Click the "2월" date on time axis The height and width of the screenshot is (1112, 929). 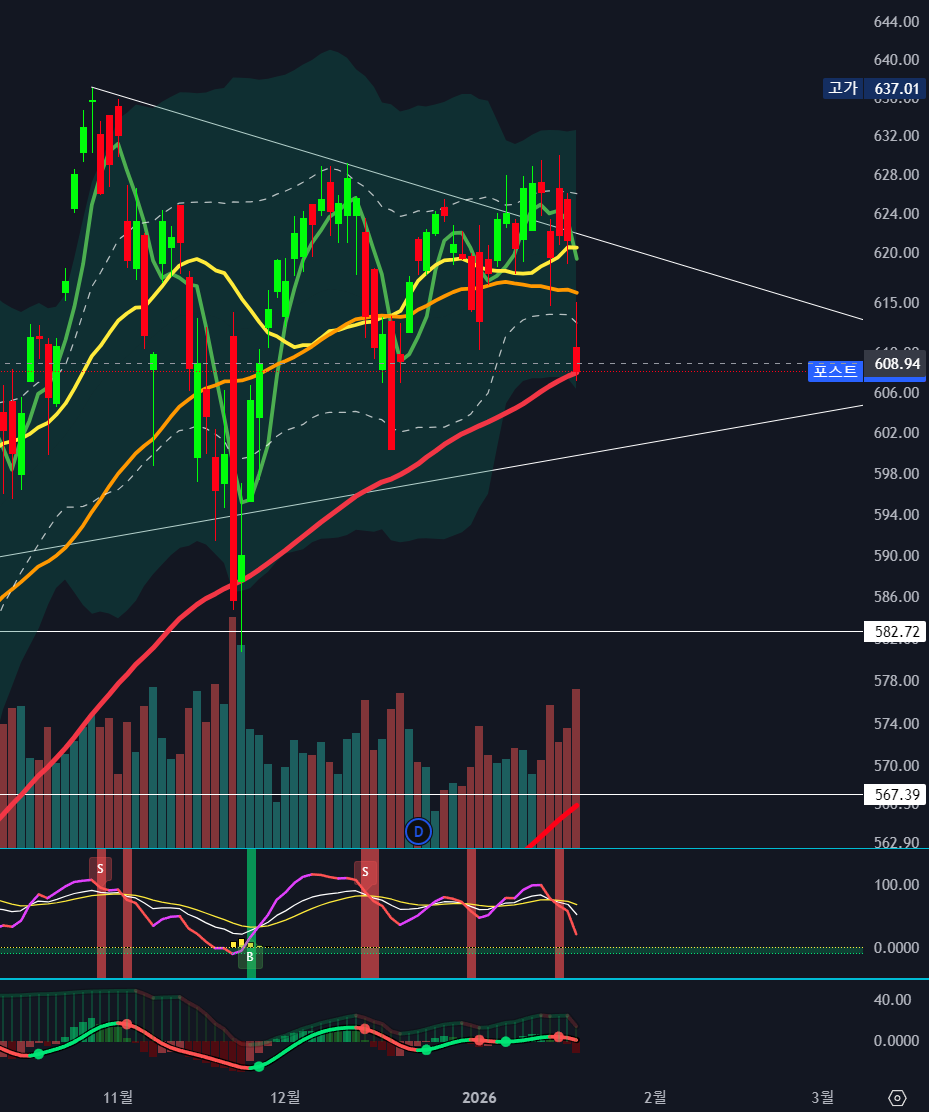coord(655,1097)
